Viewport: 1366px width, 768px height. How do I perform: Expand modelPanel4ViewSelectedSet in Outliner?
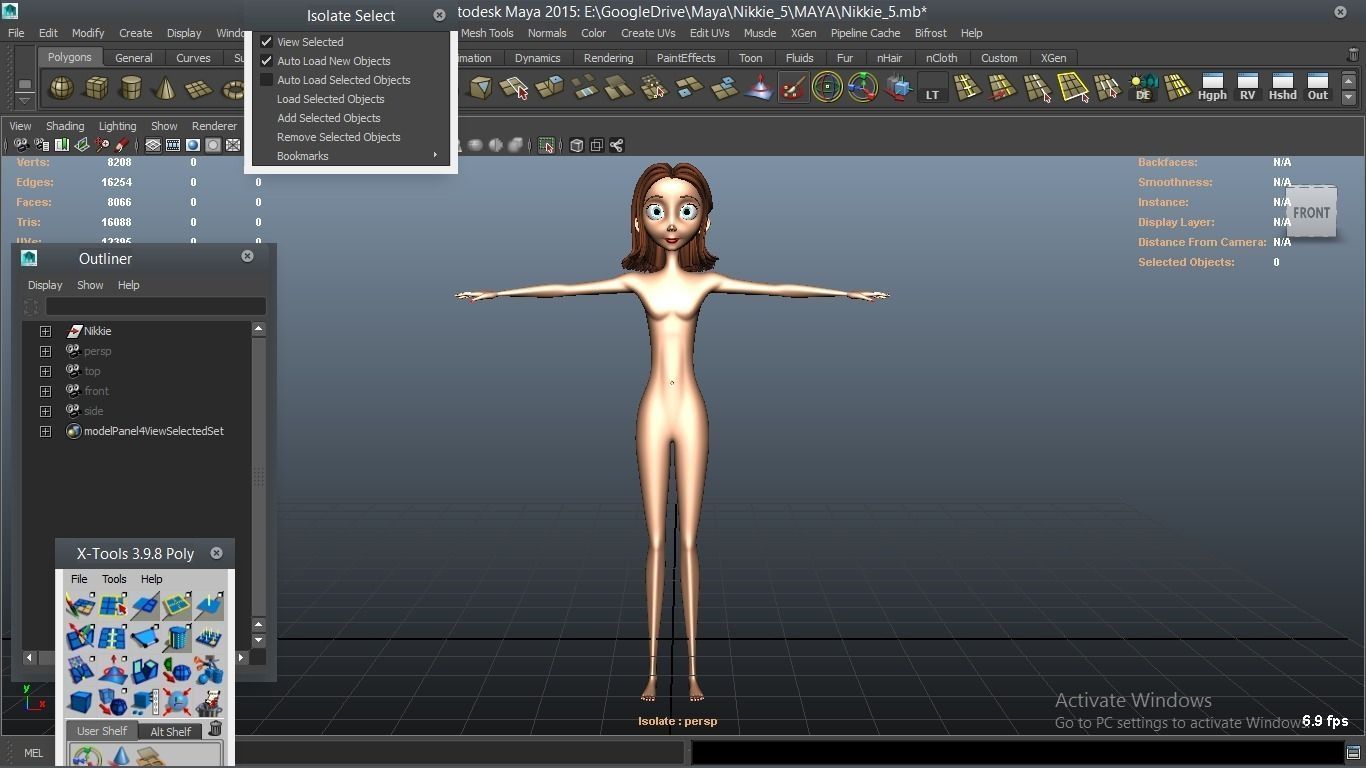tap(45, 431)
